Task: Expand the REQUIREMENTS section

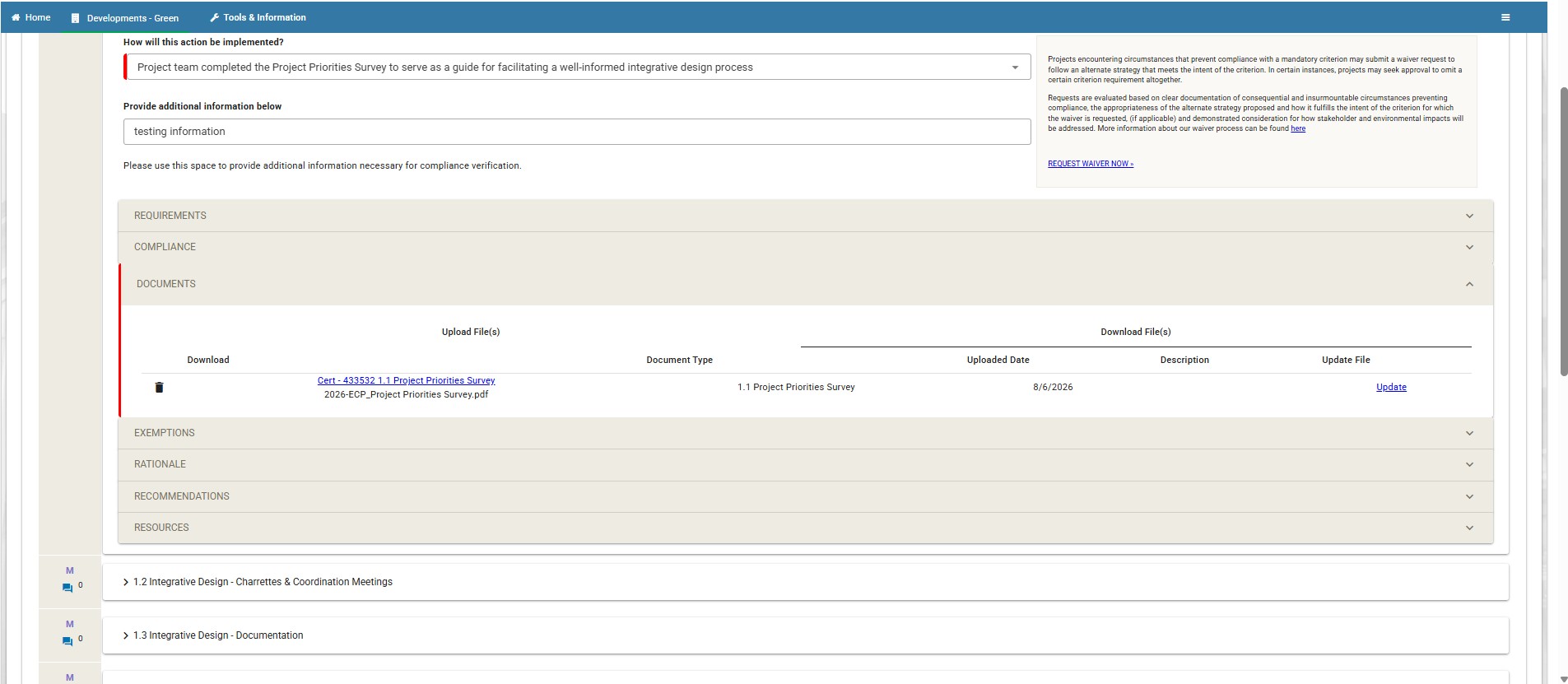Action: [805, 216]
